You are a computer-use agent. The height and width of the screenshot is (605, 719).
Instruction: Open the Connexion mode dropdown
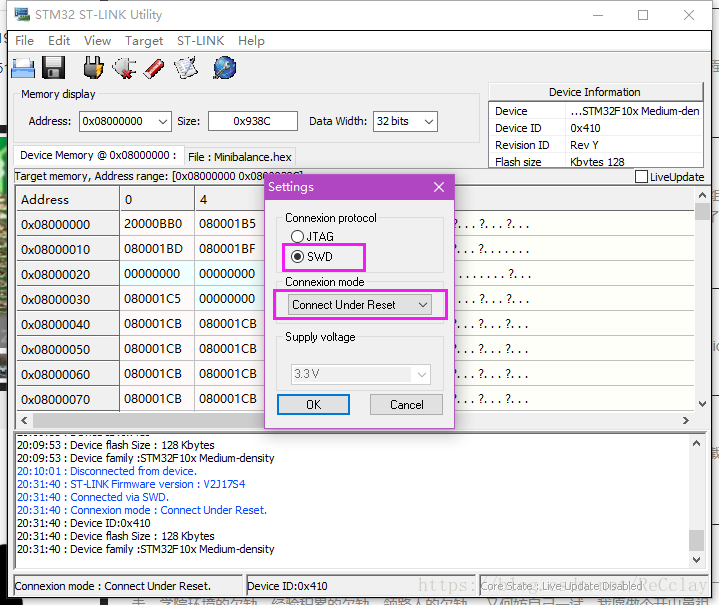pos(360,305)
